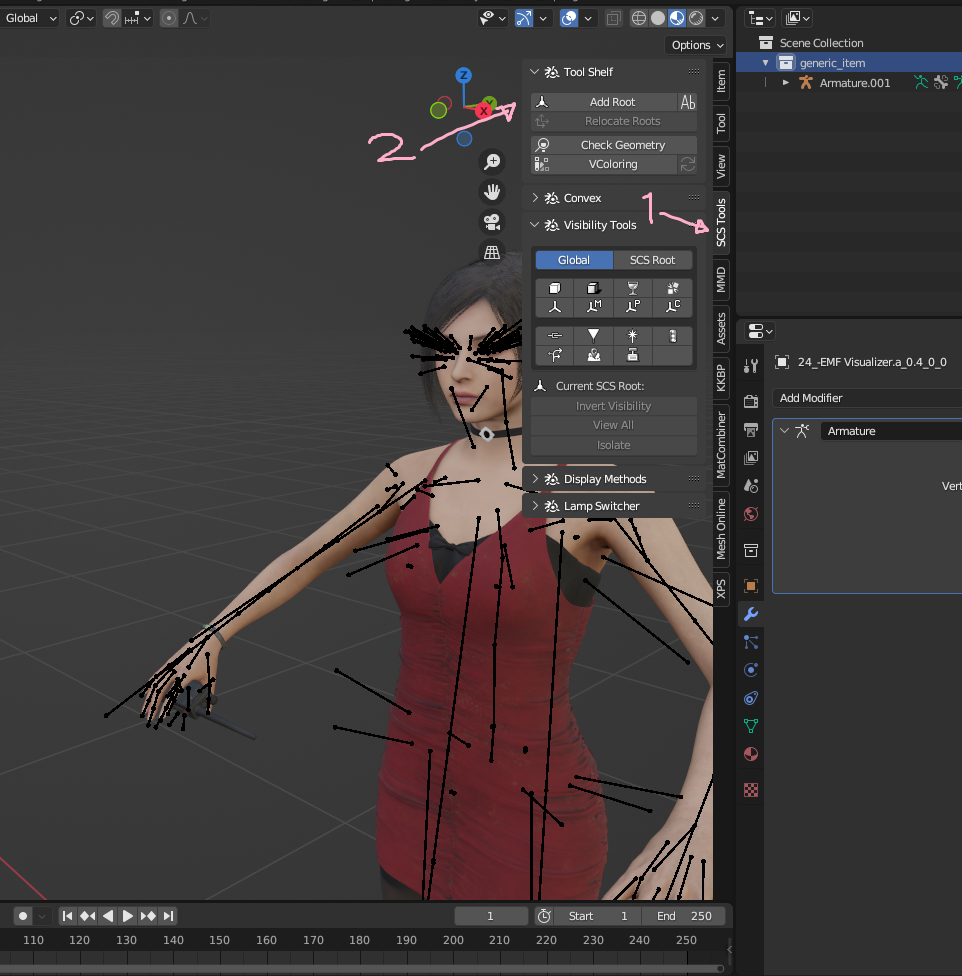
Task: Toggle the camera view icon
Action: pos(492,222)
